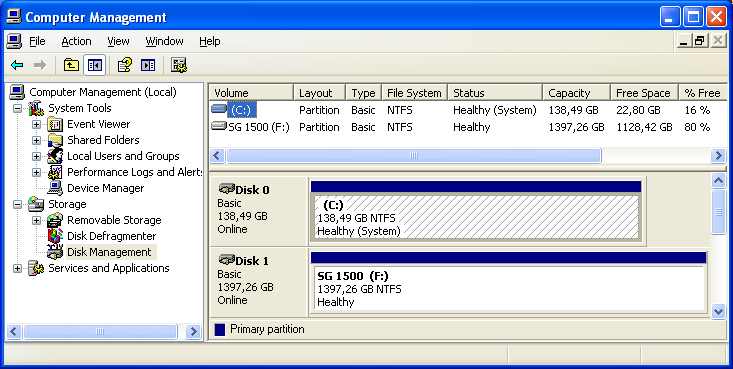Open the File menu
Image resolution: width=733 pixels, height=369 pixels.
pos(37,42)
